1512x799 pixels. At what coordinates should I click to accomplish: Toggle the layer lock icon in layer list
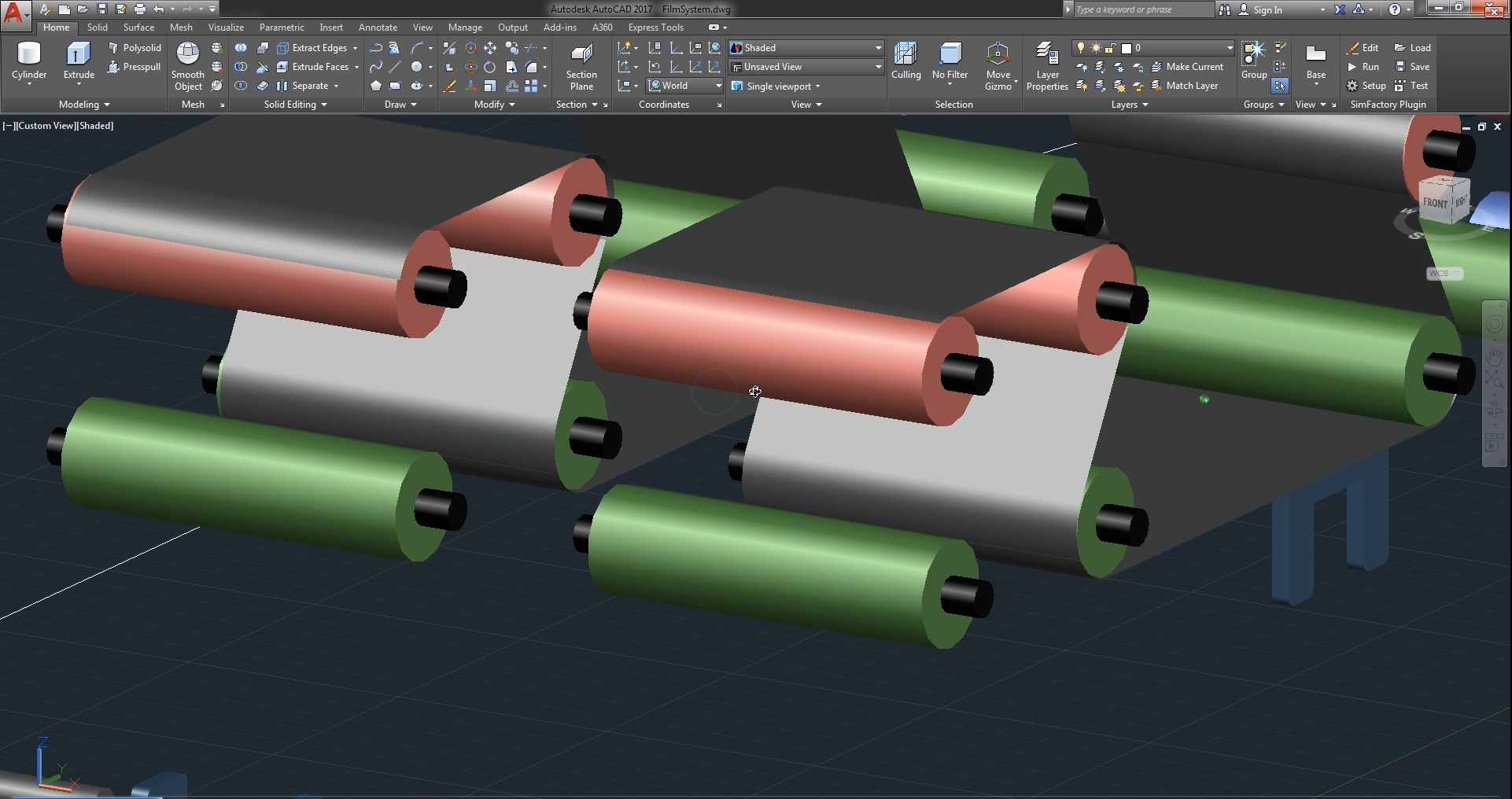click(1110, 48)
